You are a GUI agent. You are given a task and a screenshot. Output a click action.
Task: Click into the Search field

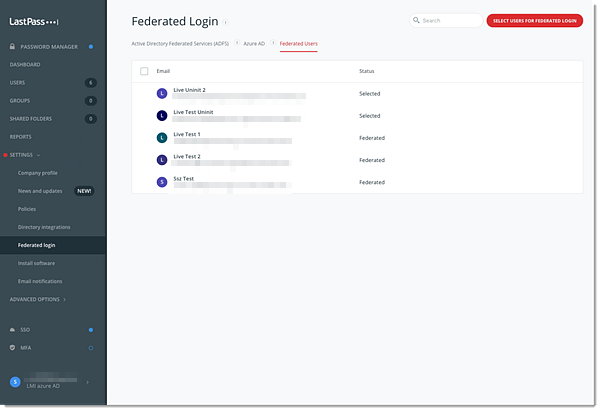click(x=446, y=21)
